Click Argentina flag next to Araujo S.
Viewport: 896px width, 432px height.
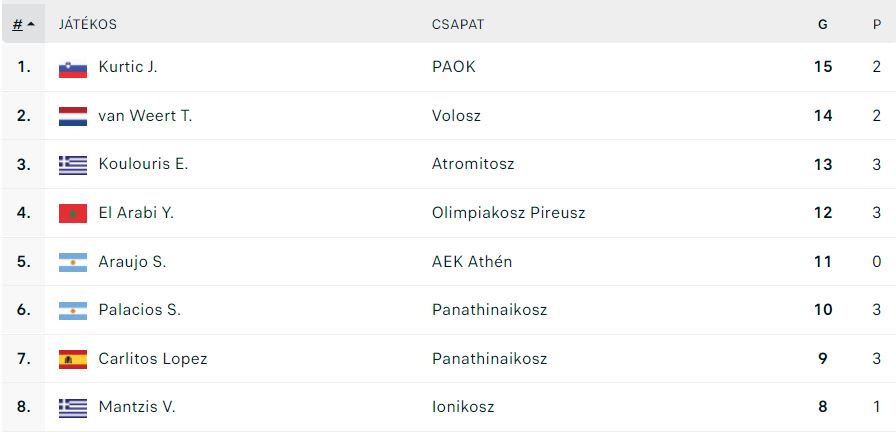[73, 262]
